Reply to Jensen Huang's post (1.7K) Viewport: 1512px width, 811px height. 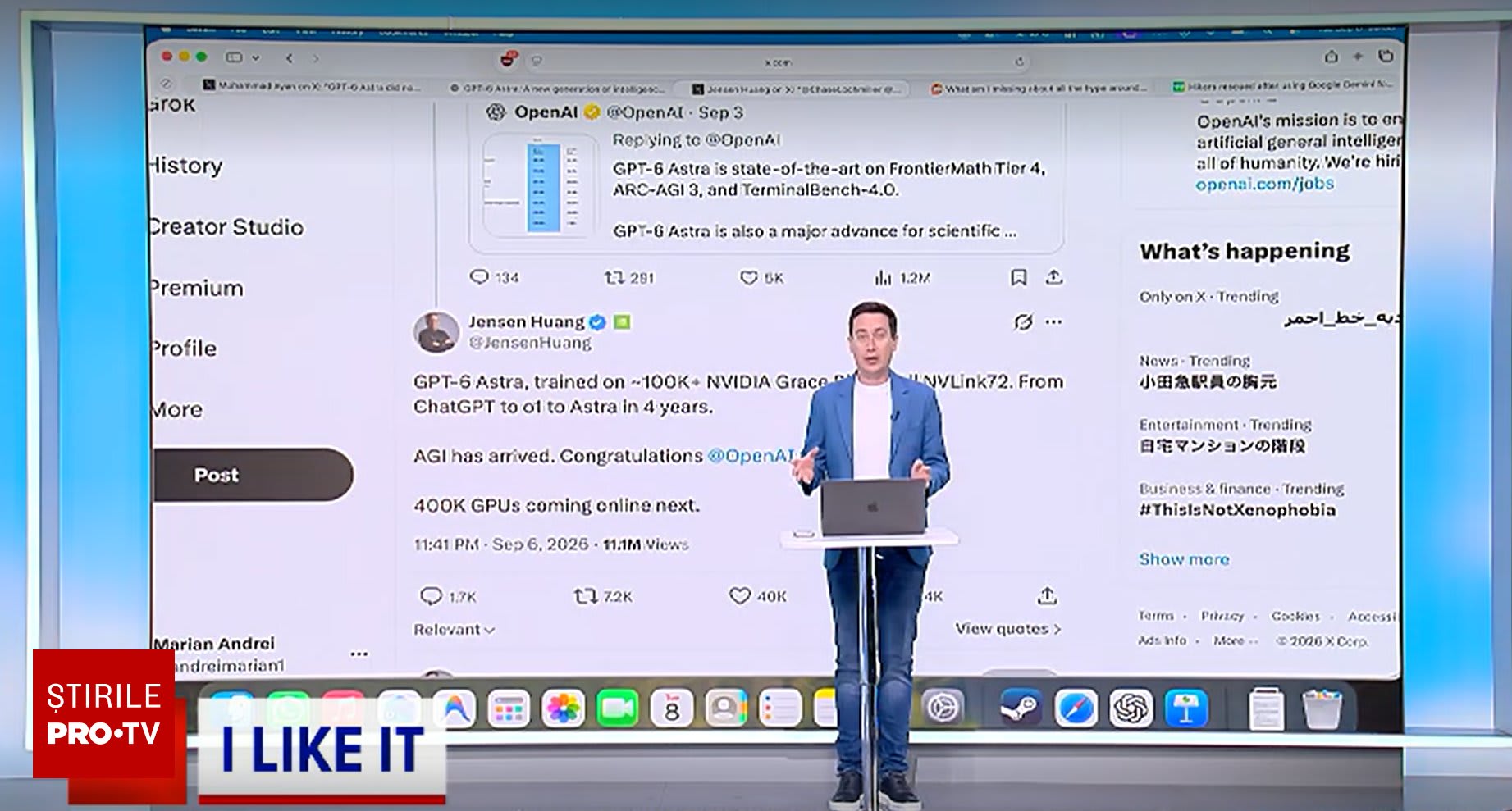pos(448,596)
